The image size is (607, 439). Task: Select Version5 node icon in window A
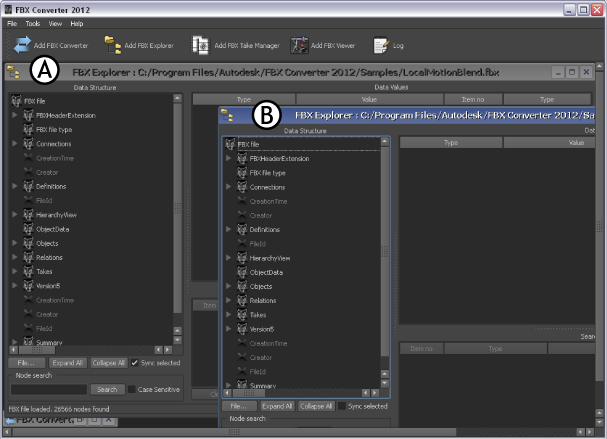pos(28,286)
